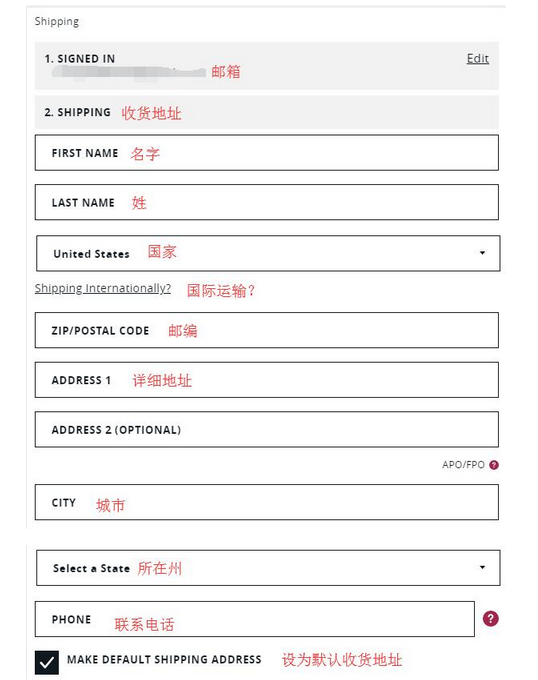
Task: Expand the United States country dropdown
Action: (x=268, y=253)
